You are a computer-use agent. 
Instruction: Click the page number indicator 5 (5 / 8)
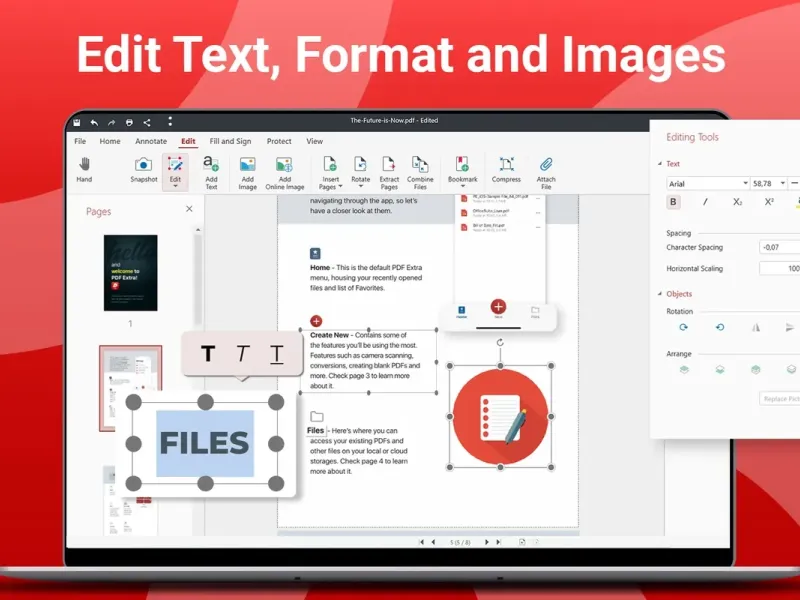coord(460,542)
